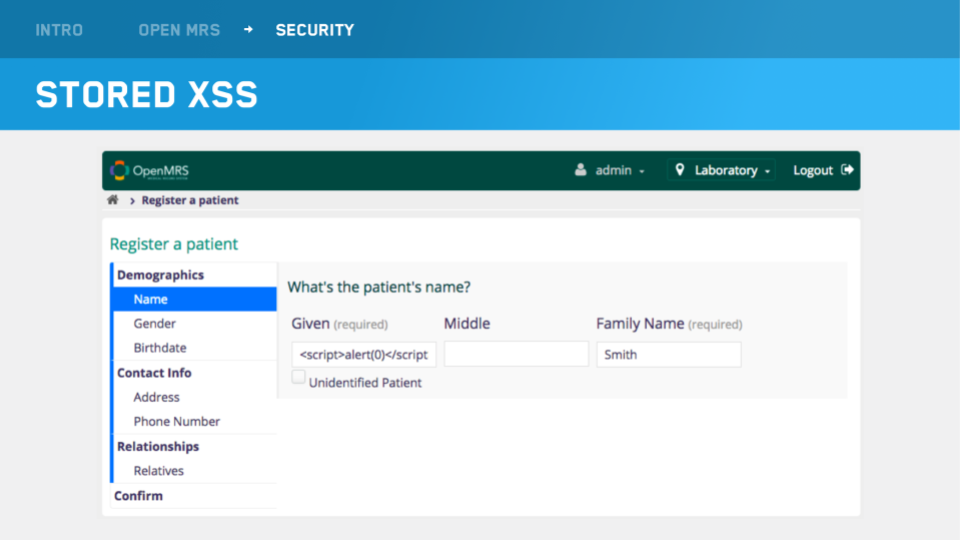Go to the Birthdate section
The width and height of the screenshot is (960, 540).
point(160,348)
